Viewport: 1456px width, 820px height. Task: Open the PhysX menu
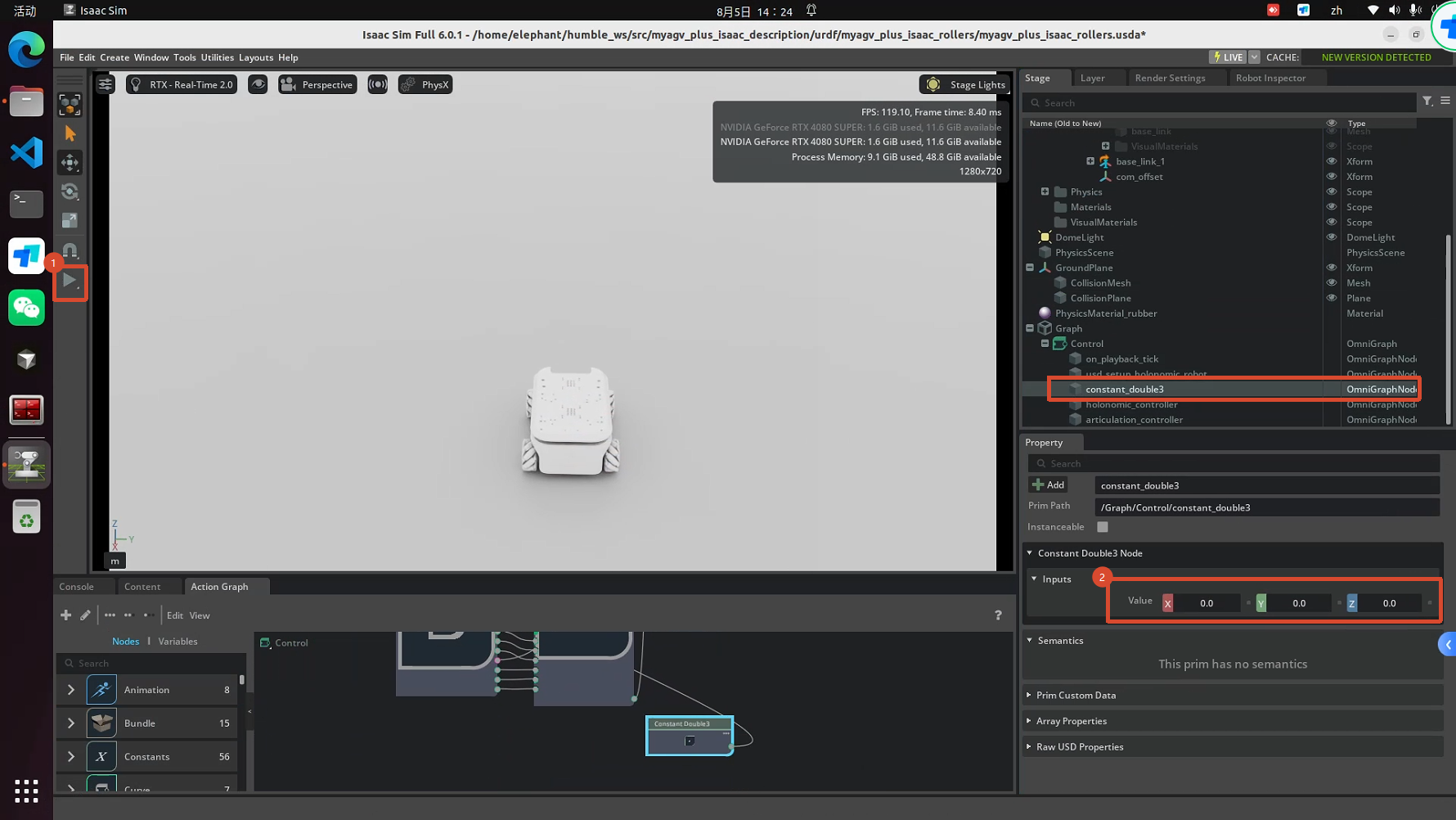point(425,84)
